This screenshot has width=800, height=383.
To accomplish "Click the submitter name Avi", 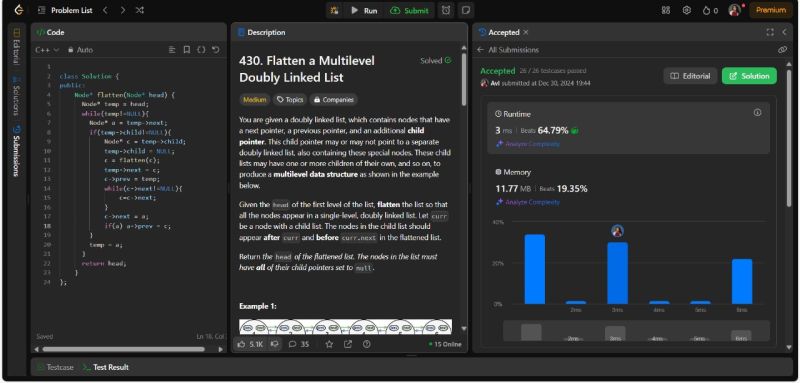I will pyautogui.click(x=495, y=83).
